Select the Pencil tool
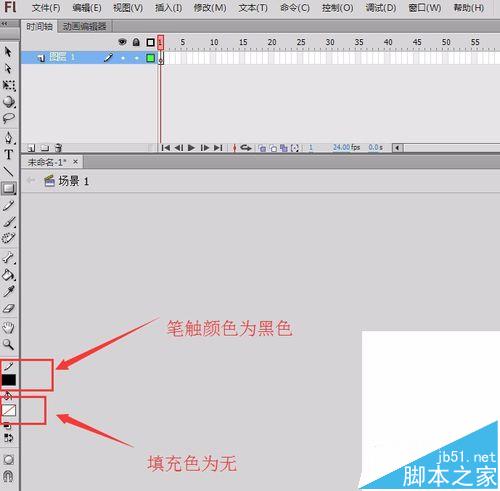 click(9, 206)
